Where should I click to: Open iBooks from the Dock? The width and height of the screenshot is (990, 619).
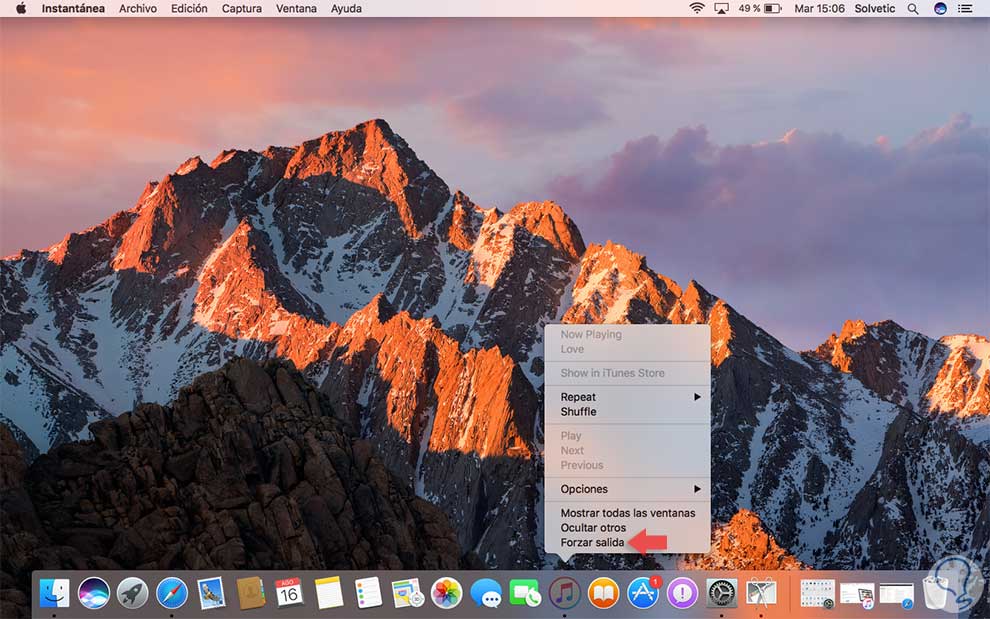click(603, 593)
